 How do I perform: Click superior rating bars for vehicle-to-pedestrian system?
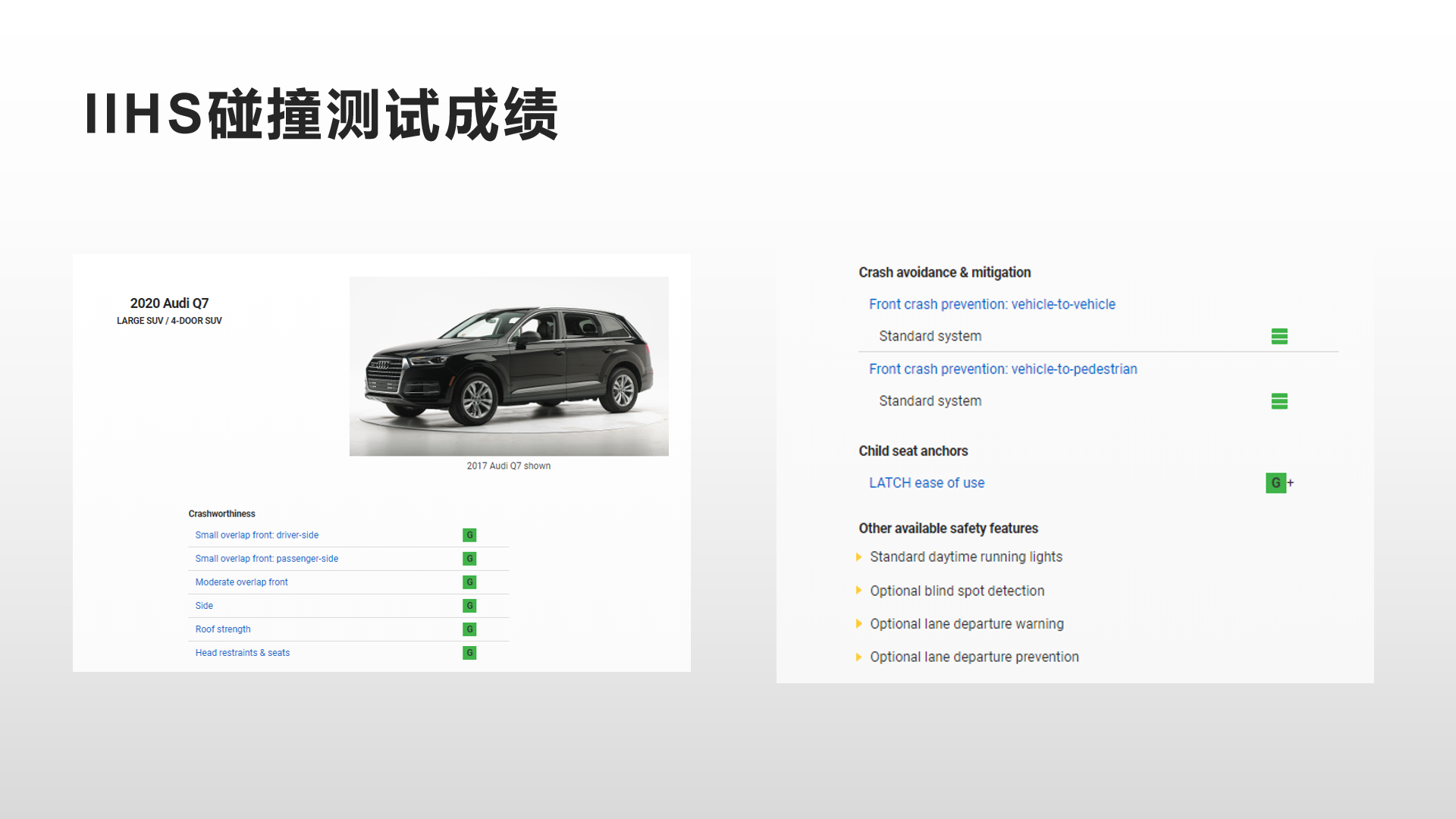click(x=1279, y=401)
